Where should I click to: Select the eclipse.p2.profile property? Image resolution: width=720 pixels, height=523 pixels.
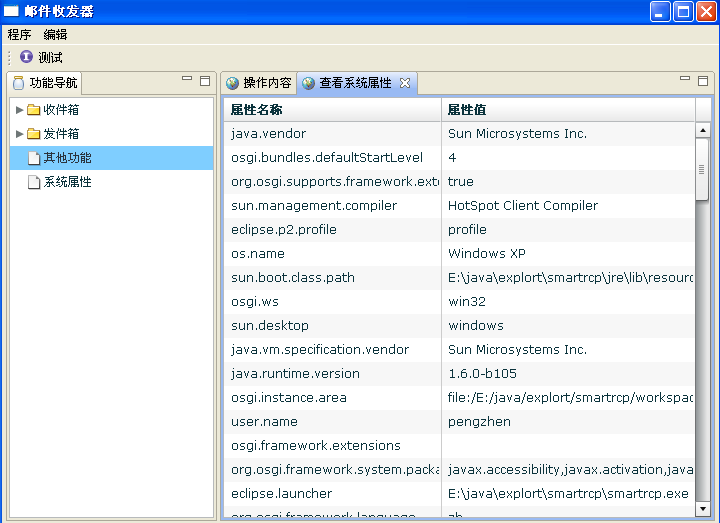[284, 230]
